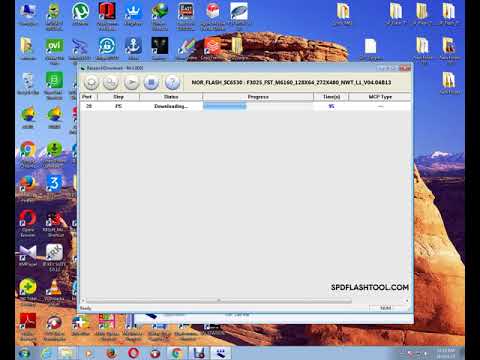
Task: Select the uTorrent desktop icon
Action: click(80, 14)
